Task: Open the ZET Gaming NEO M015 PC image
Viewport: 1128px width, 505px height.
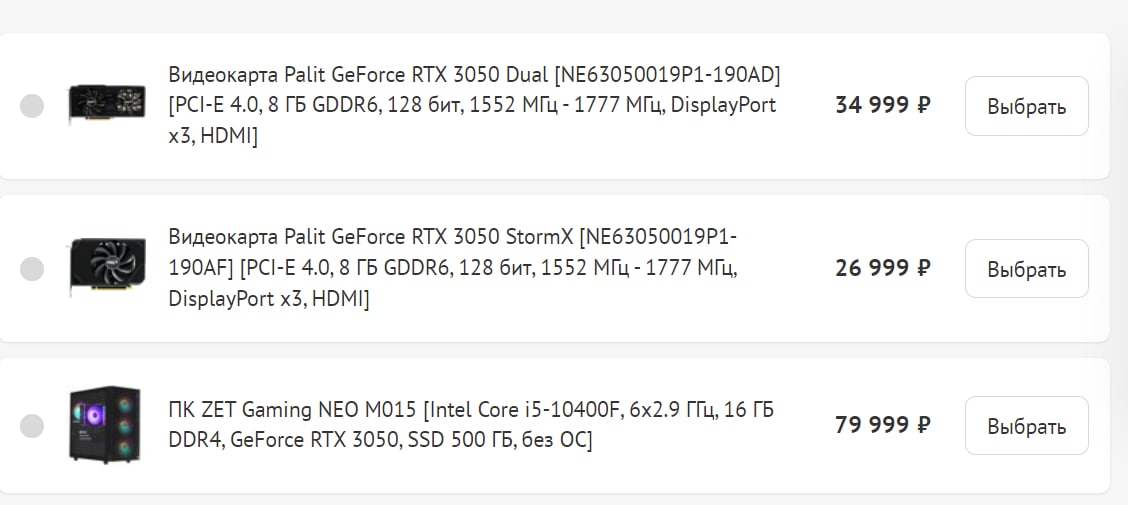Action: pos(105,425)
